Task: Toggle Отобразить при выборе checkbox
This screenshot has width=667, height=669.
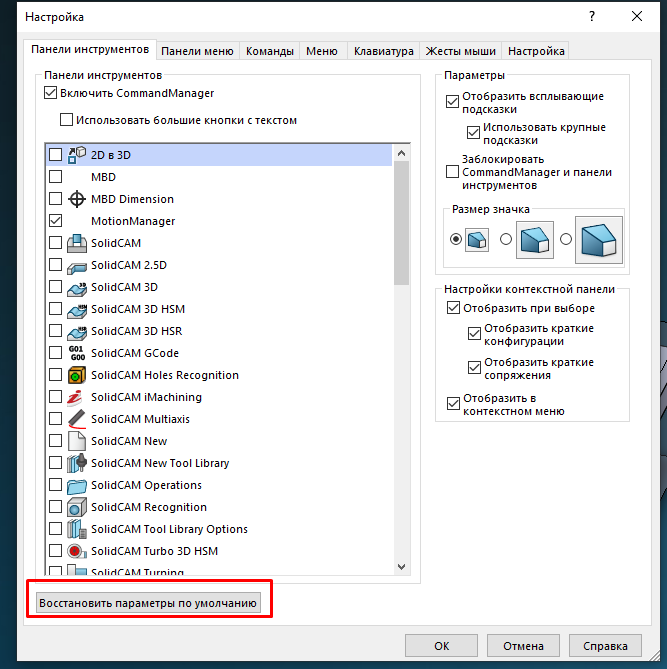Action: click(453, 307)
